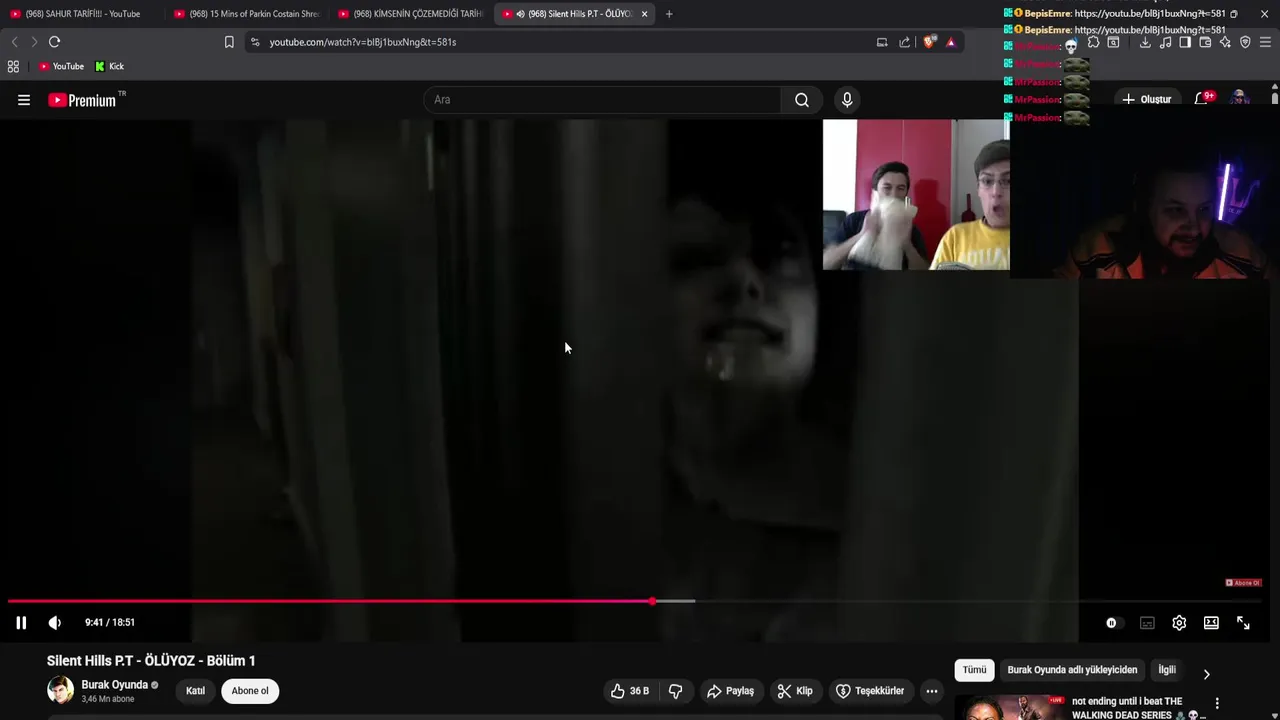Pause the YouTube video
The height and width of the screenshot is (720, 1280).
click(x=20, y=622)
